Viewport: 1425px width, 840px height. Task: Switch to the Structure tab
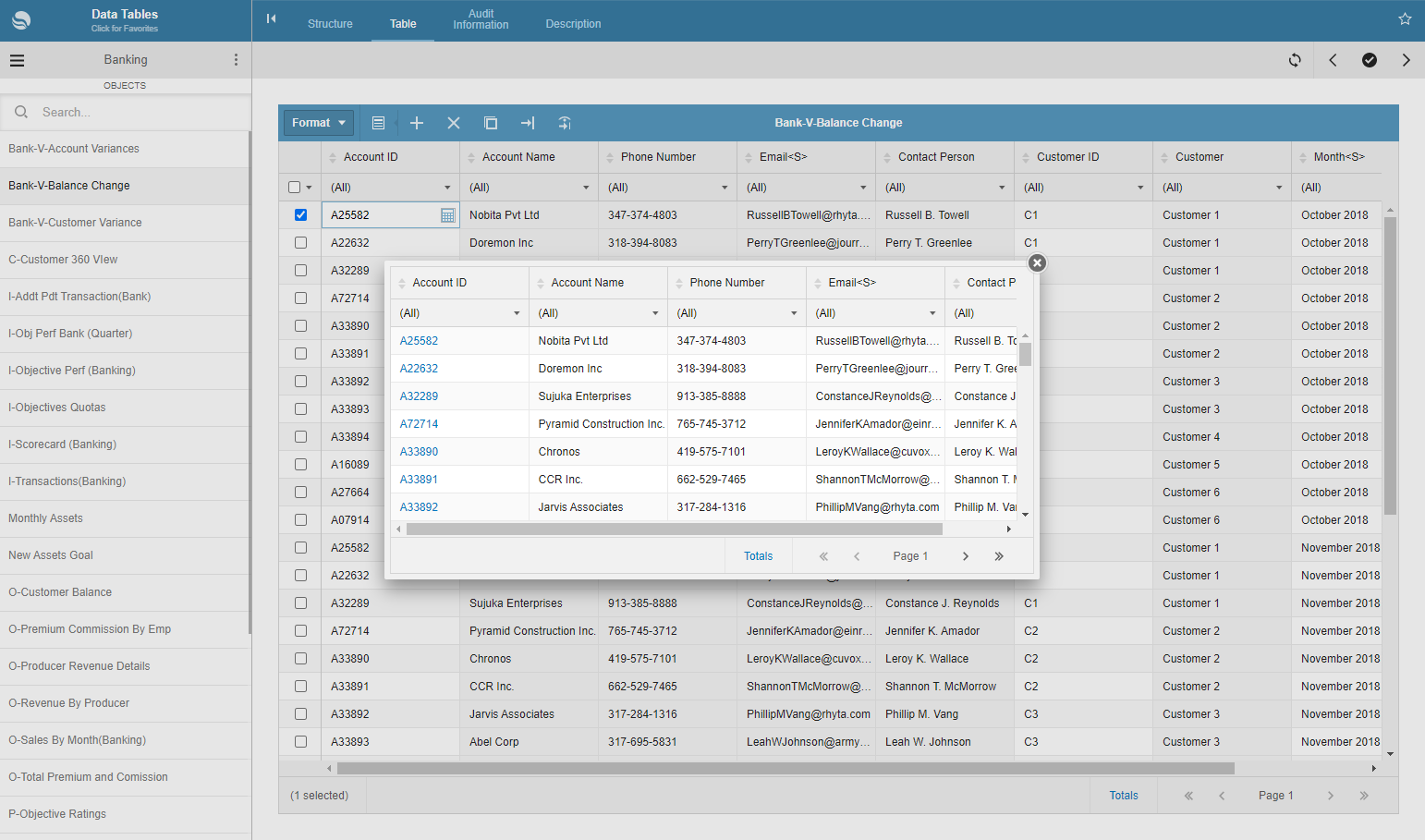coord(330,24)
